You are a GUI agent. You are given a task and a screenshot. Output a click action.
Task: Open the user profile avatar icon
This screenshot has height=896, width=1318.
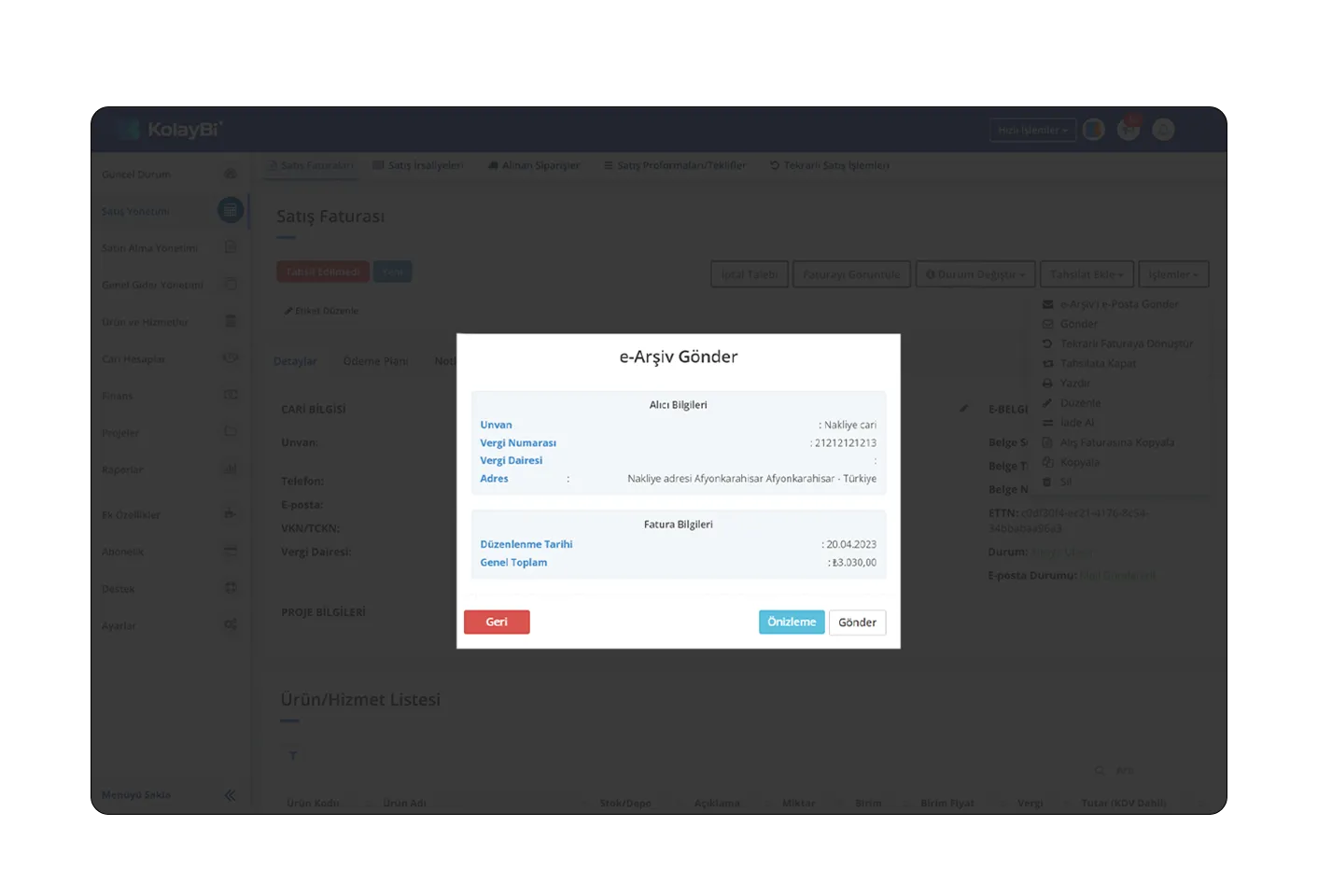click(x=1163, y=130)
